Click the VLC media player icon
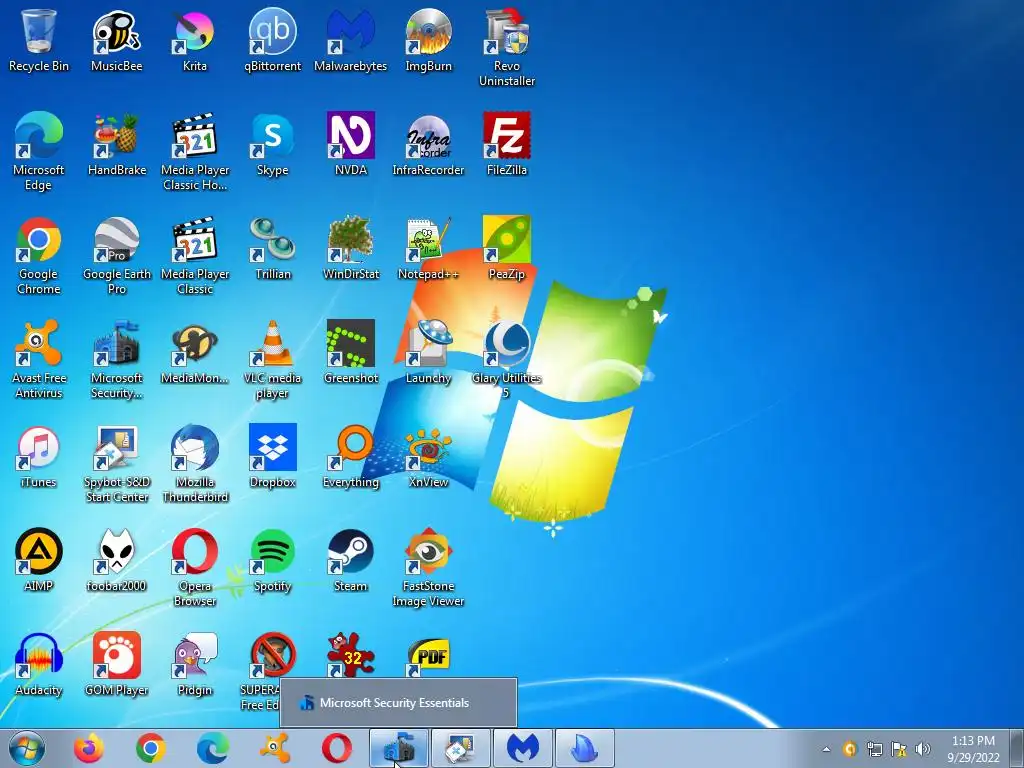This screenshot has height=768, width=1024. [x=272, y=360]
